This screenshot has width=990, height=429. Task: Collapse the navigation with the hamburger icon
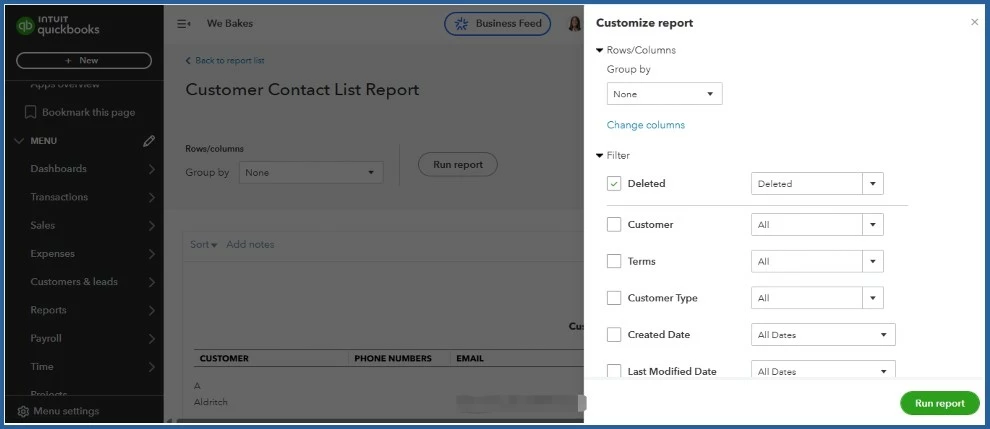coord(184,24)
